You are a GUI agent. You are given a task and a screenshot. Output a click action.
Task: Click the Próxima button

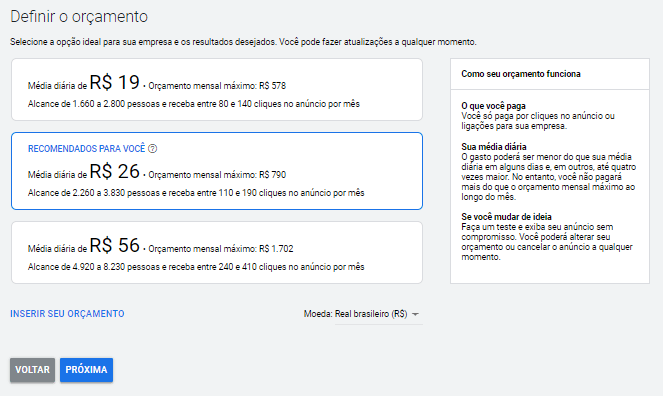click(x=86, y=370)
